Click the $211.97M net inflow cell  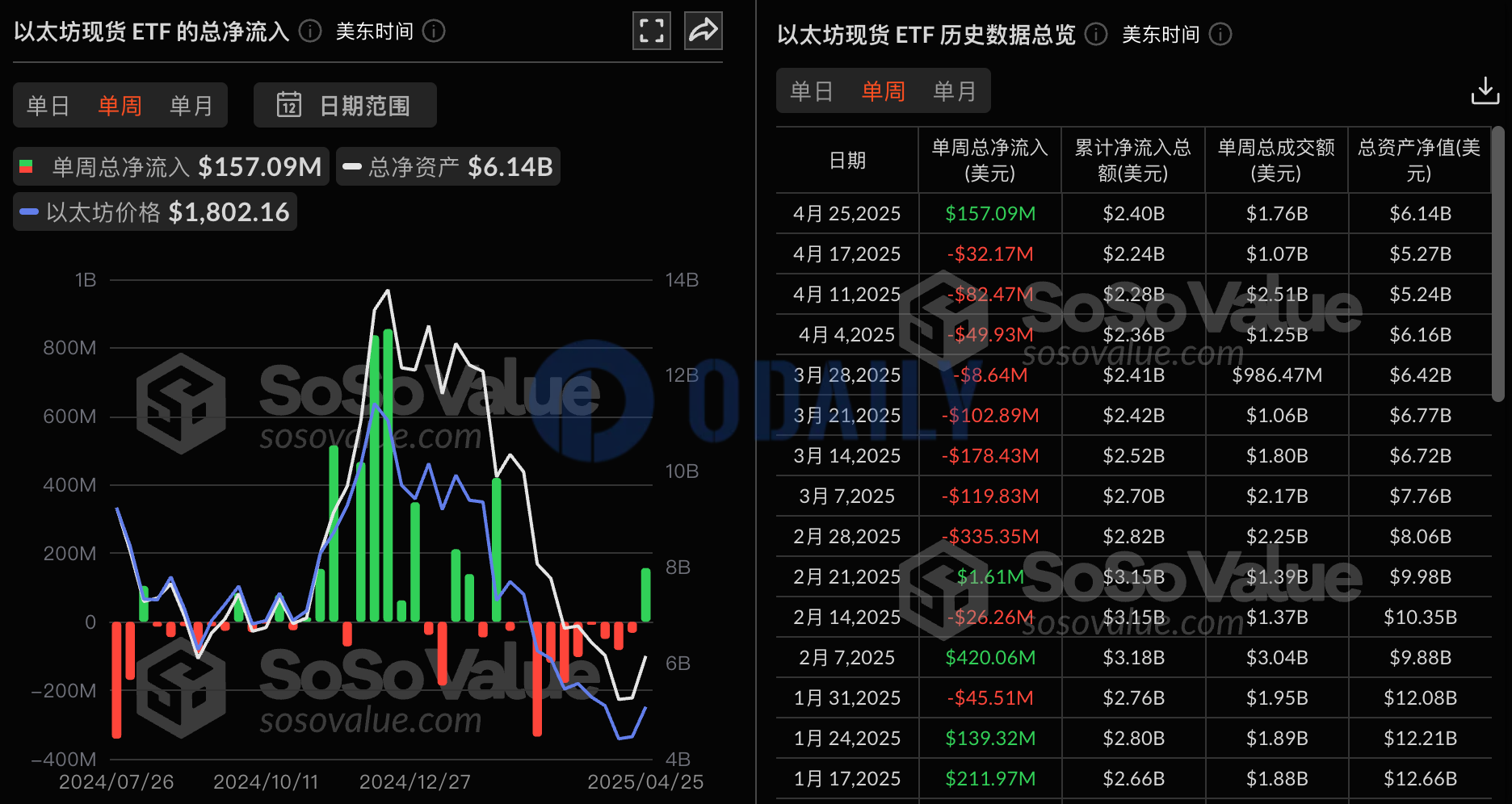[990, 779]
